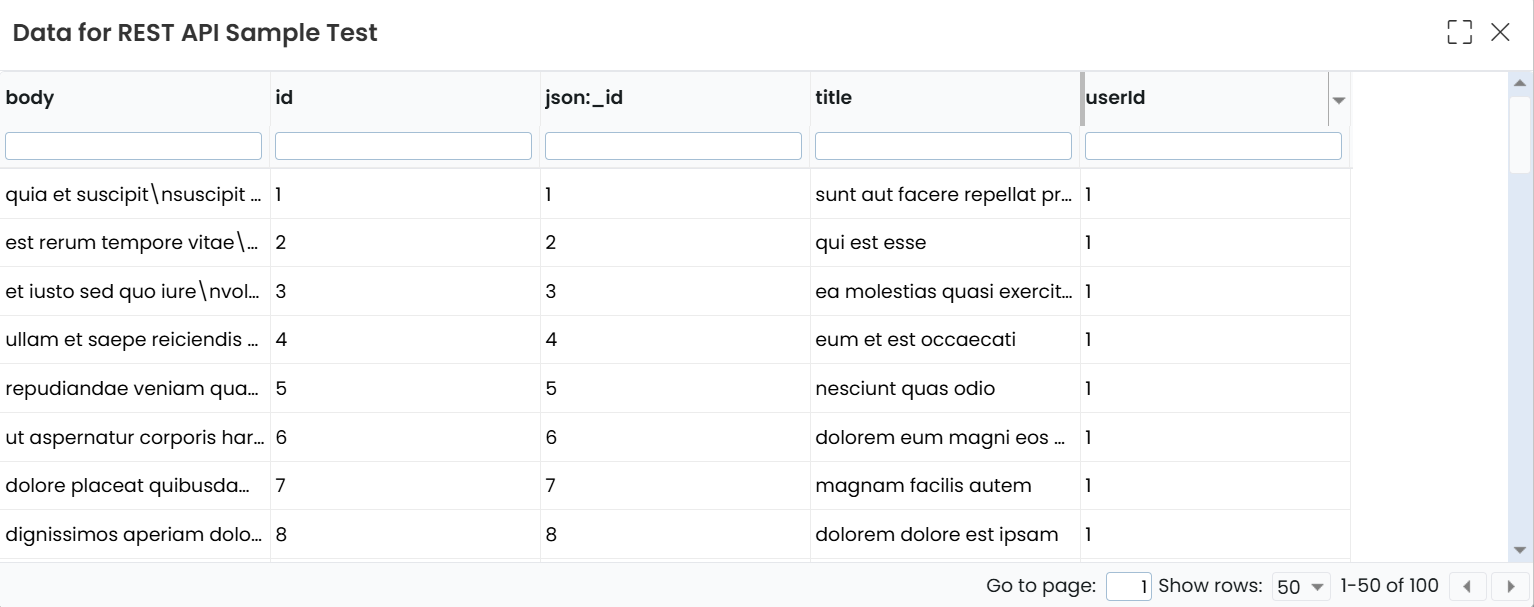This screenshot has width=1534, height=607.
Task: Click json:_id cell with value 7
Action: tap(675, 485)
